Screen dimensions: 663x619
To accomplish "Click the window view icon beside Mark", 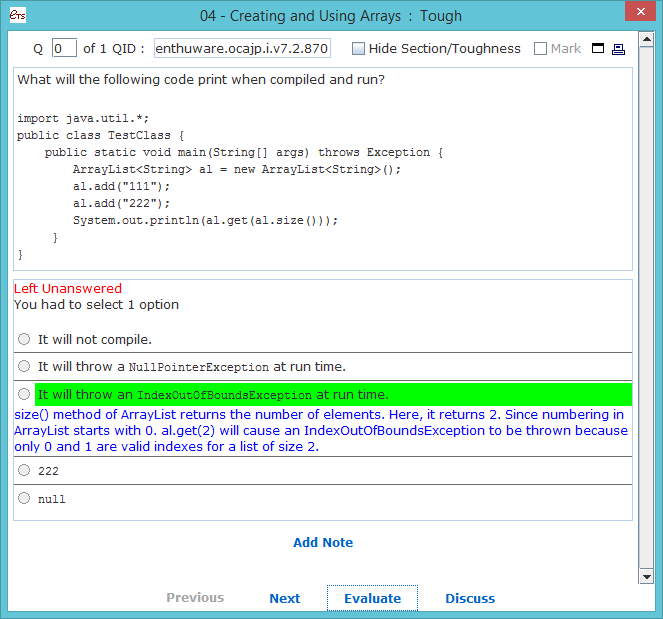I will point(598,49).
